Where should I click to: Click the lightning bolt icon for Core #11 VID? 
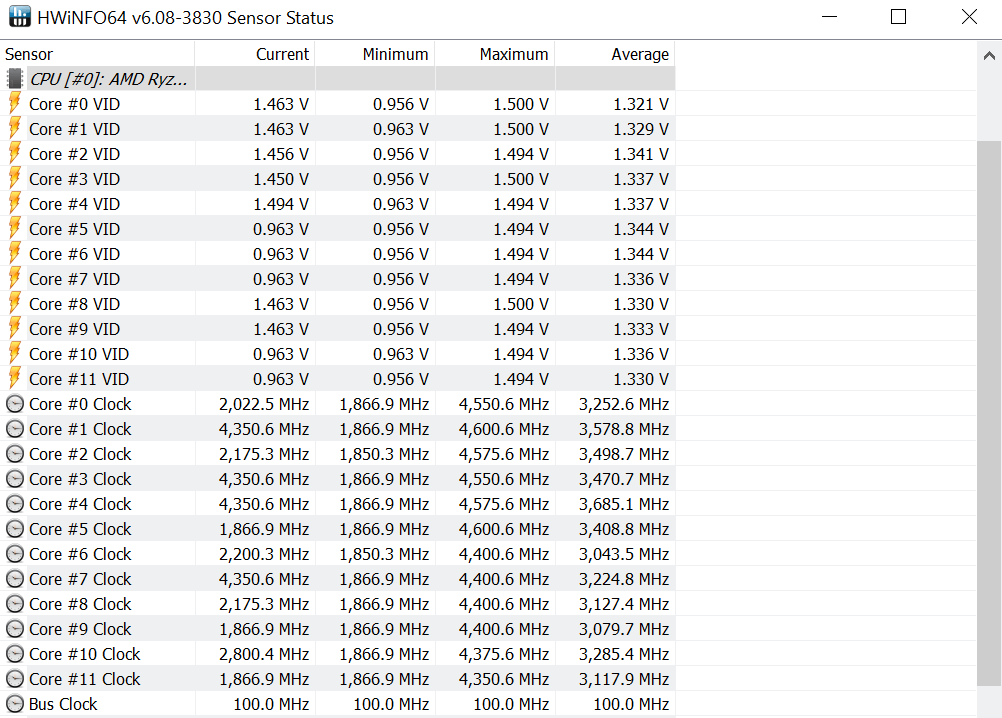coord(15,378)
